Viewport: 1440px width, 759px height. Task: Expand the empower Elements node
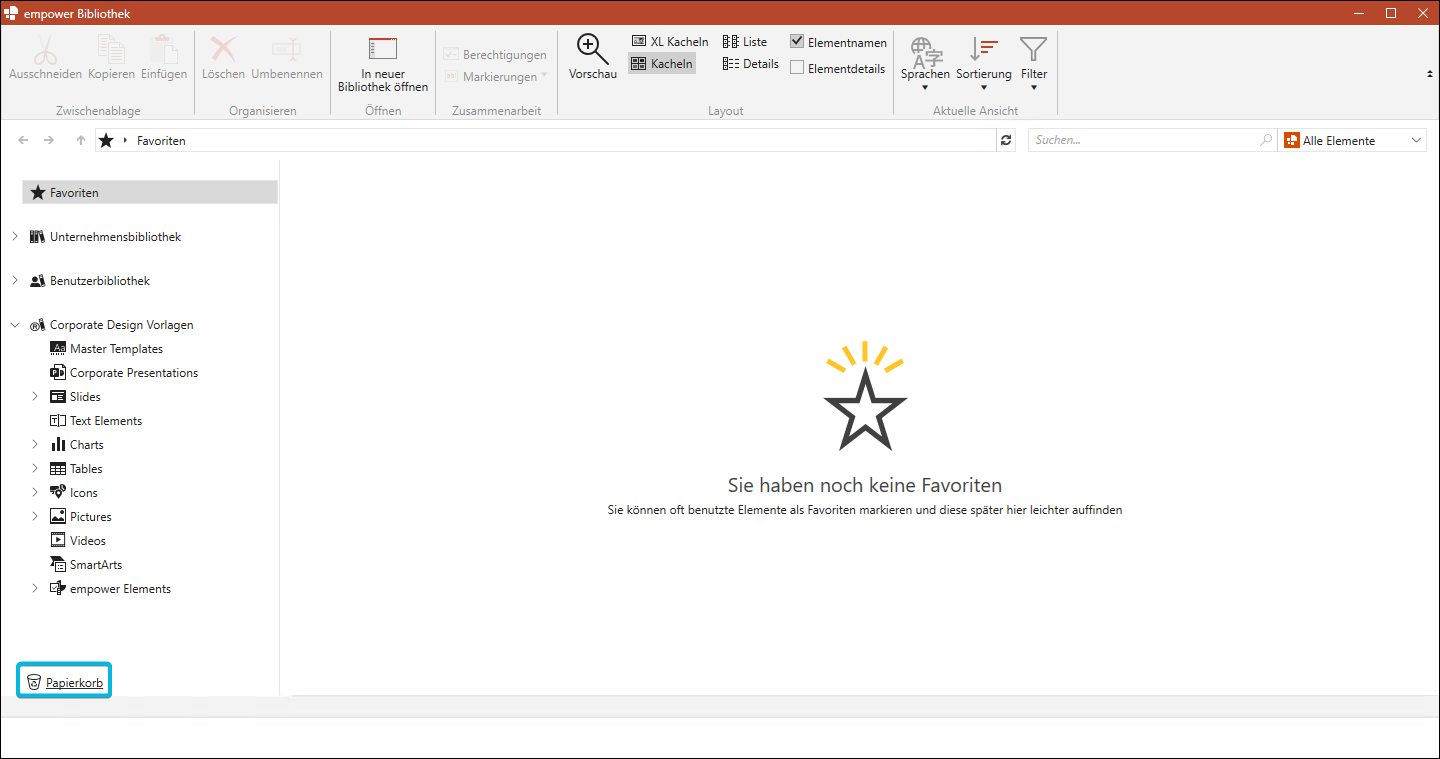[x=35, y=589]
